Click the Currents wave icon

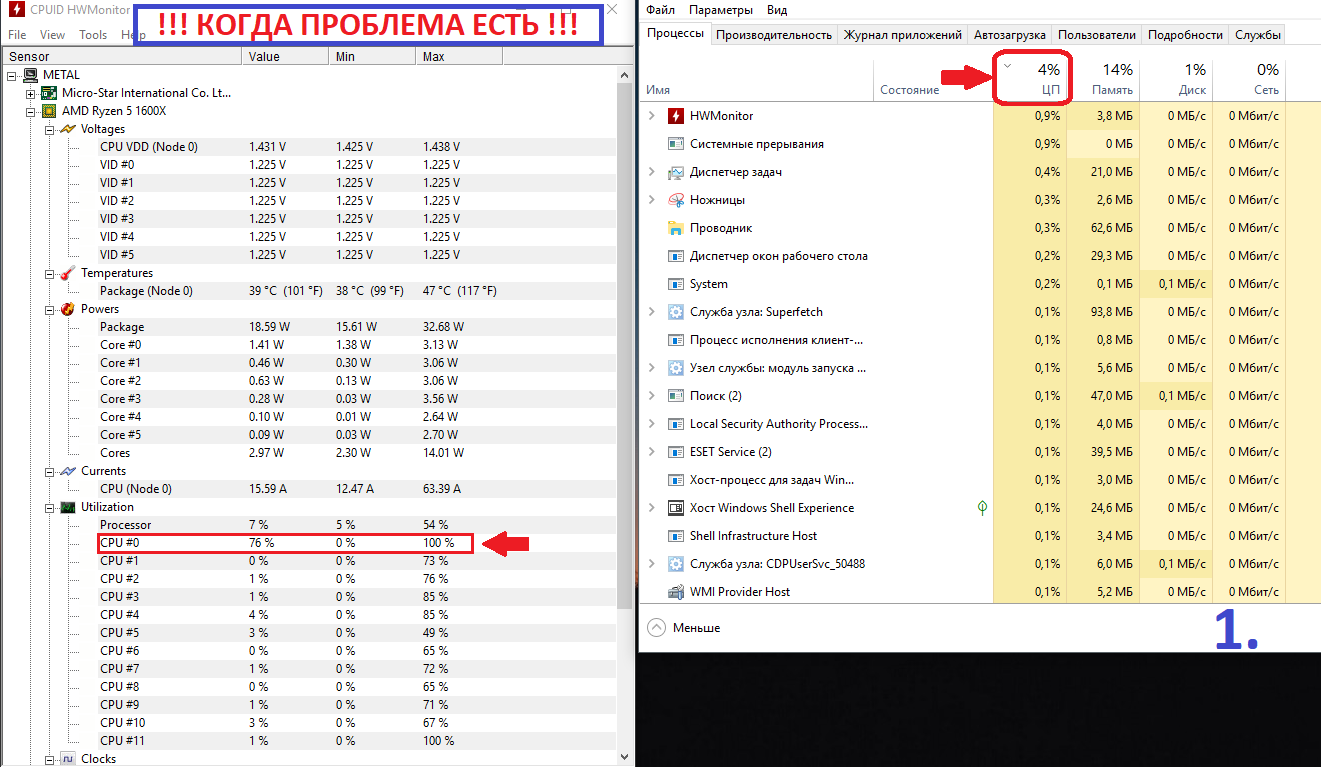tap(68, 471)
